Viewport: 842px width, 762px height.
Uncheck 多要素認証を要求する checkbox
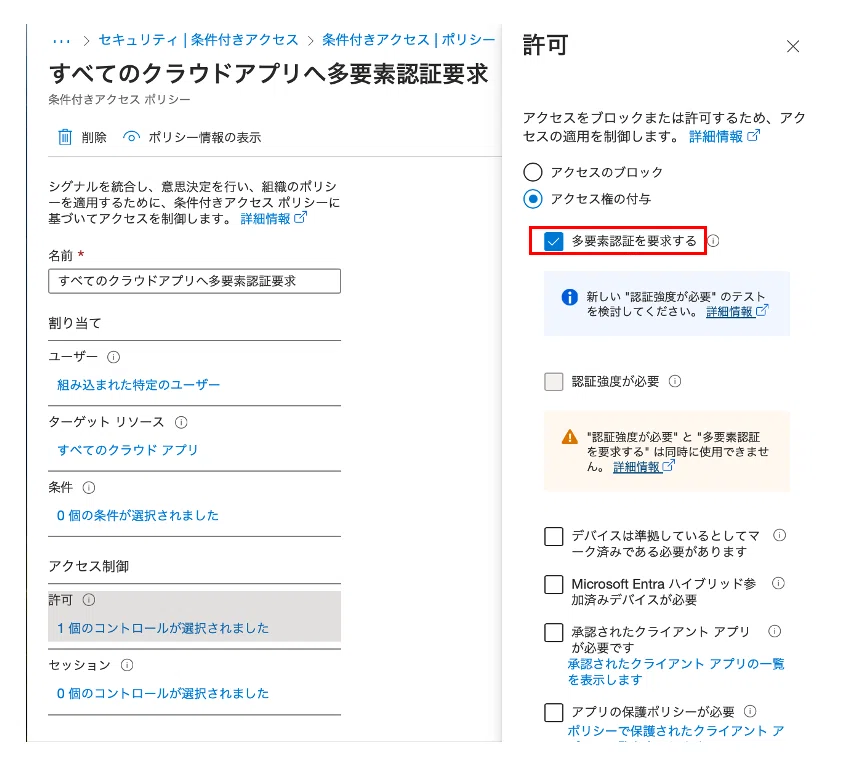tap(554, 241)
